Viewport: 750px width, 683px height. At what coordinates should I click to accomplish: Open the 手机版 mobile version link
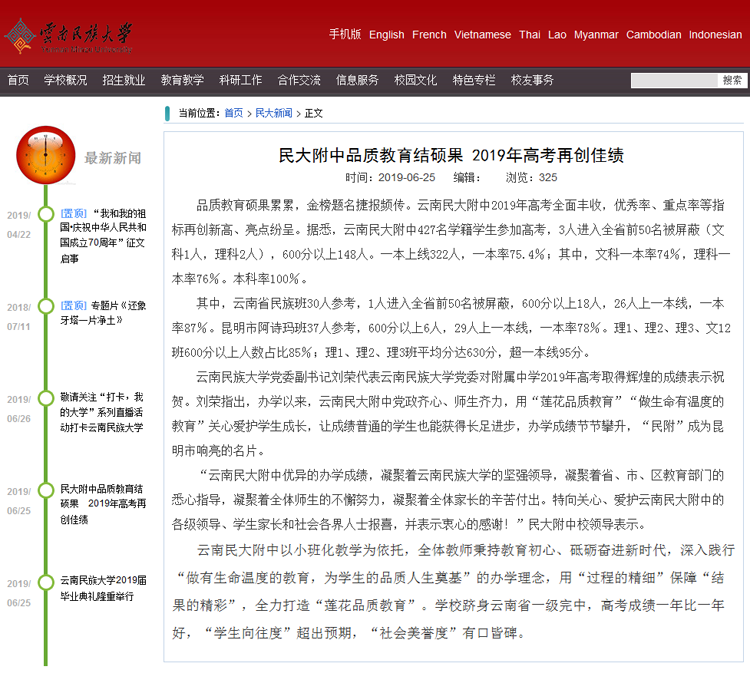345,34
